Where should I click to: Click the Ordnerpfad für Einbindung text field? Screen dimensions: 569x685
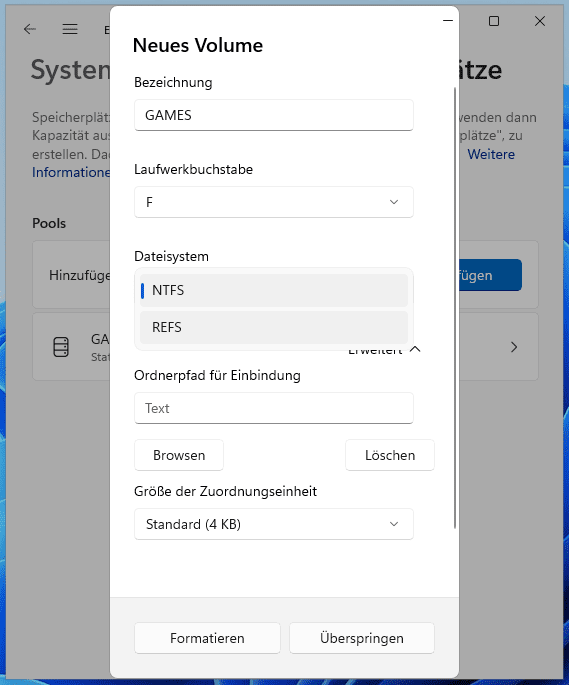coord(274,408)
